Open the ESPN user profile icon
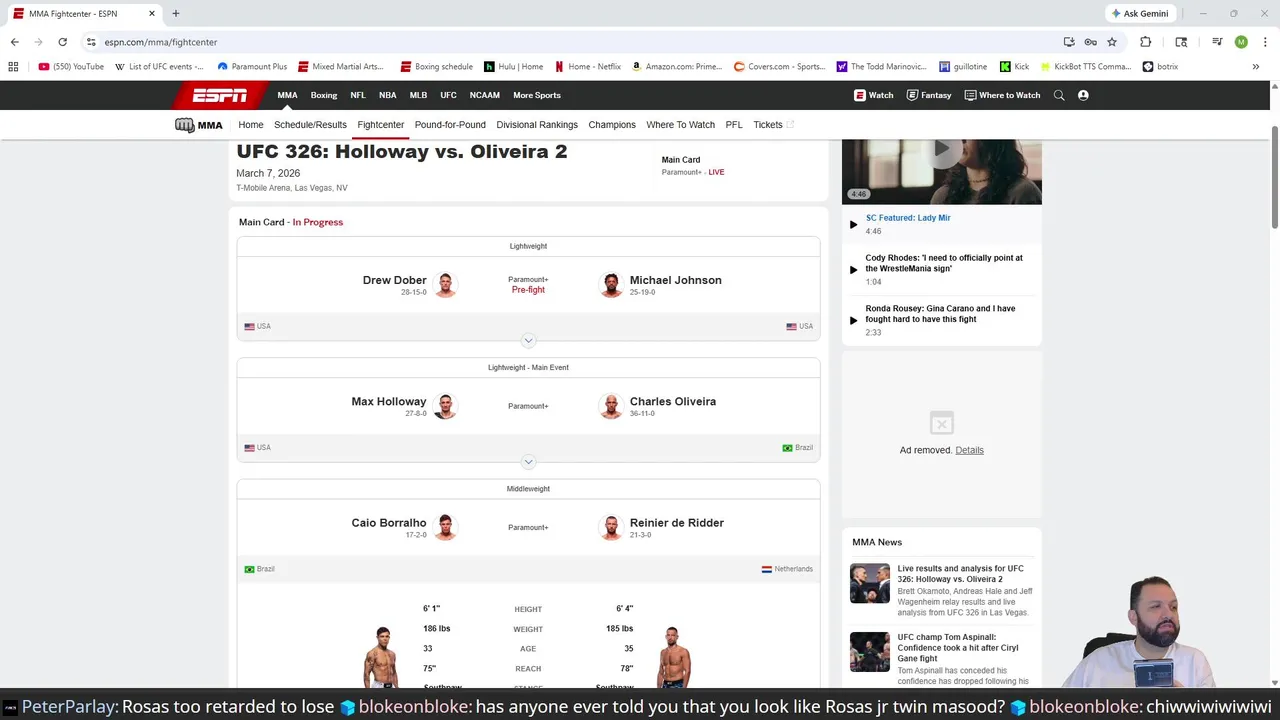The height and width of the screenshot is (720, 1280). click(1083, 95)
